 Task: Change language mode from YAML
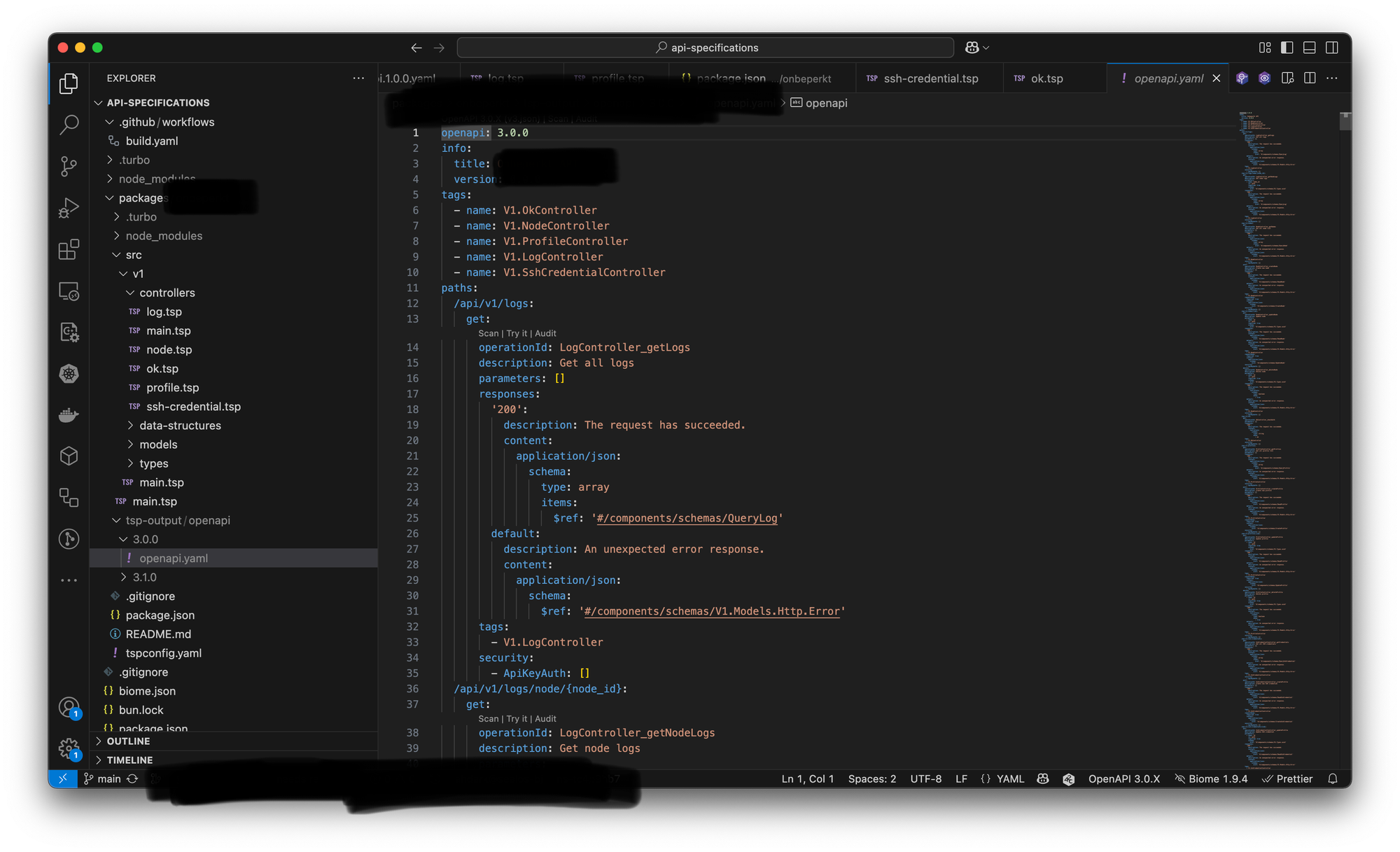pos(1010,779)
